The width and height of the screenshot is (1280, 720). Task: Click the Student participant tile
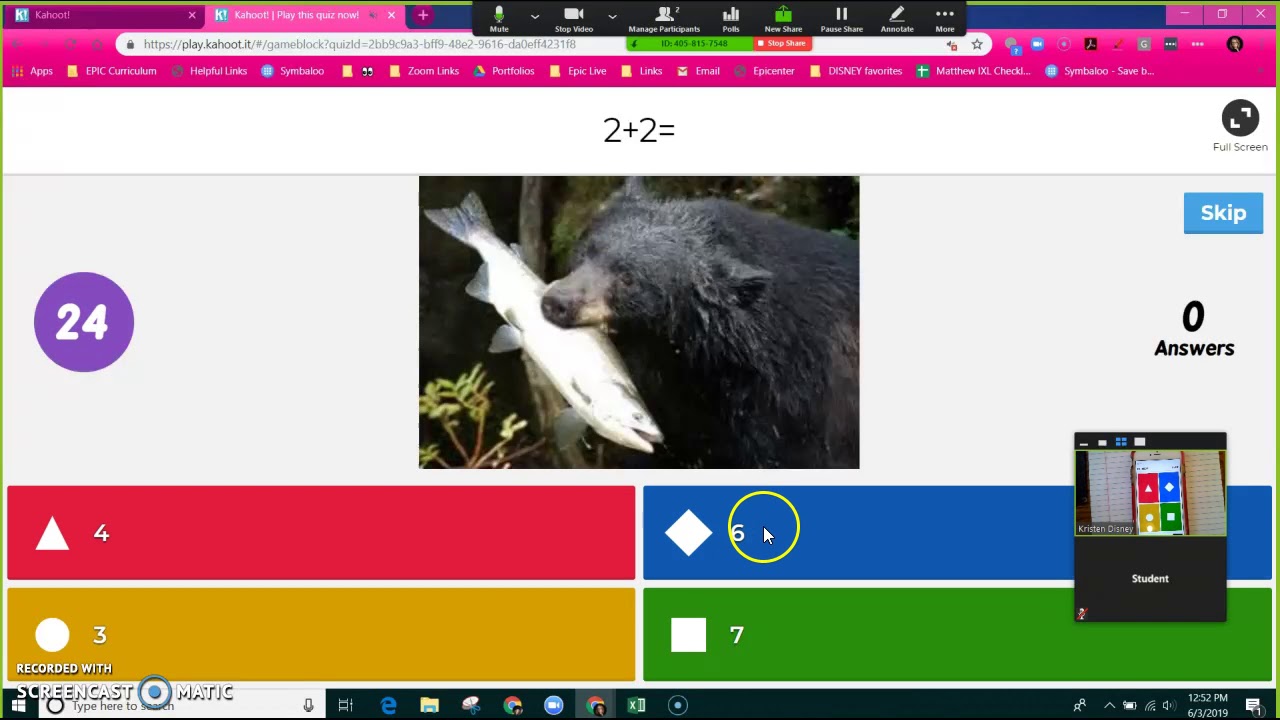click(x=1150, y=579)
